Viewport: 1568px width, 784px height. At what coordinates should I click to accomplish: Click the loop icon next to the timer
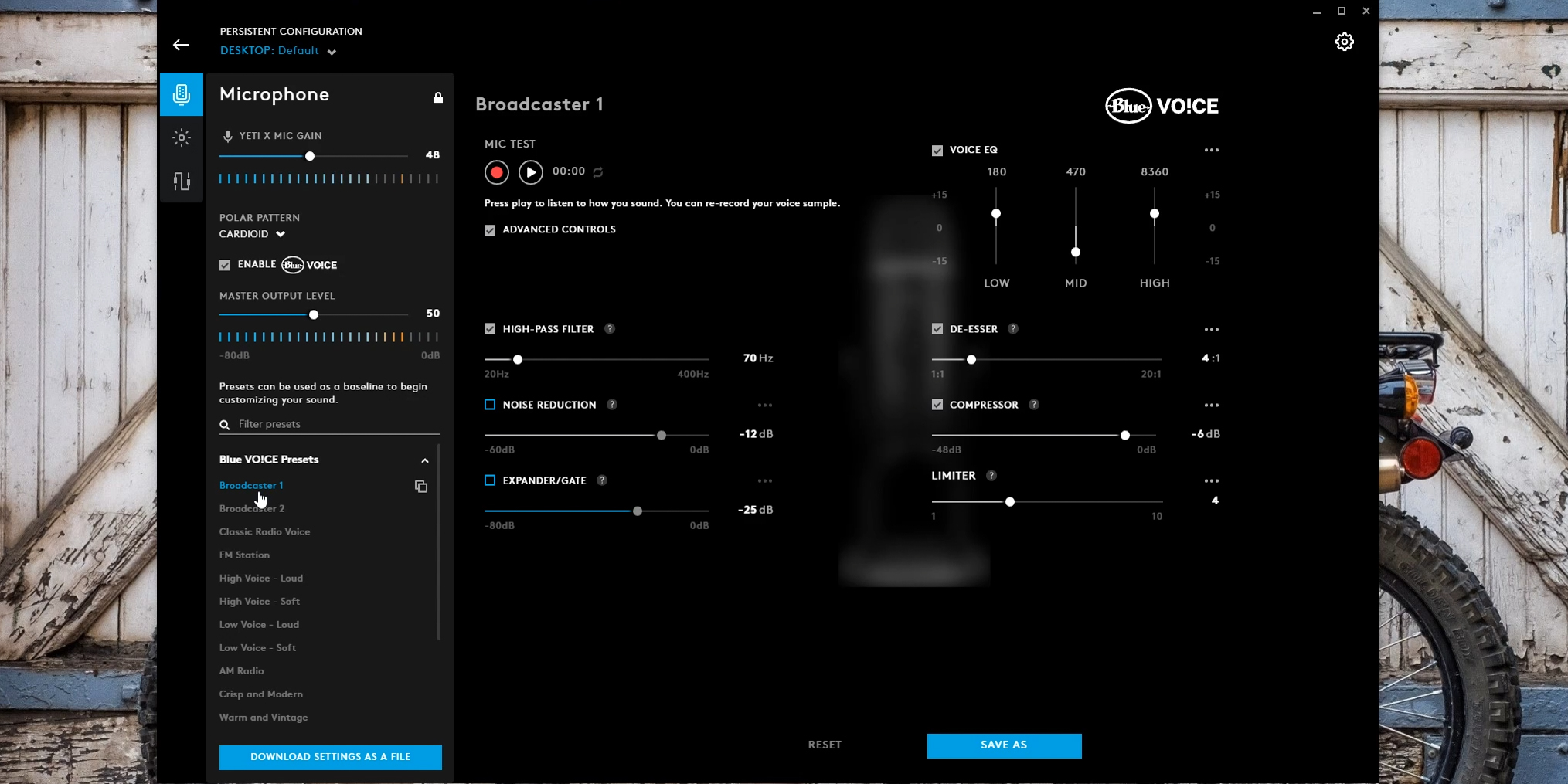click(598, 172)
